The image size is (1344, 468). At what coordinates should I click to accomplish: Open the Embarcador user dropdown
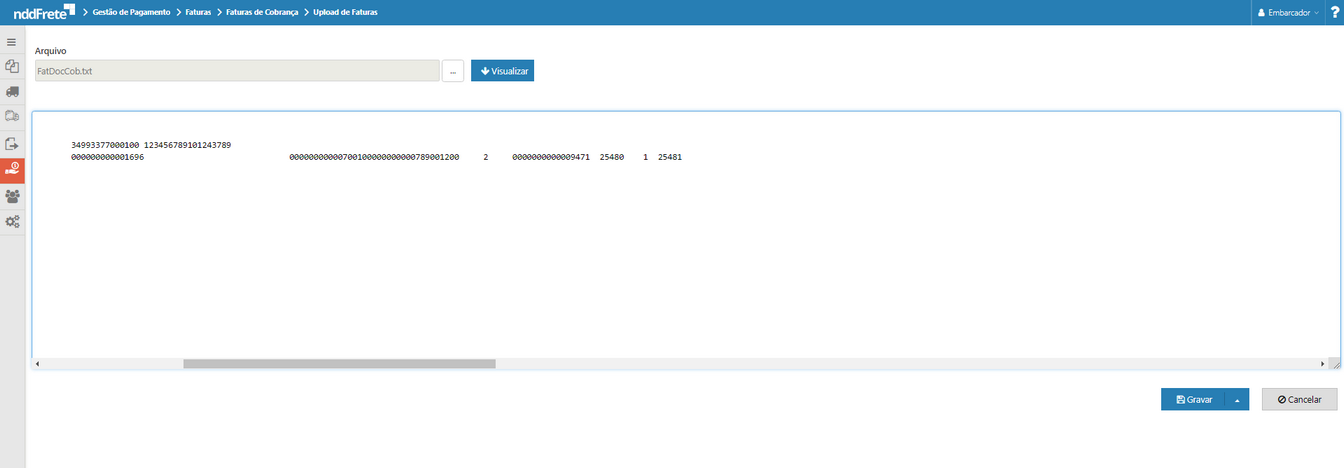1288,12
